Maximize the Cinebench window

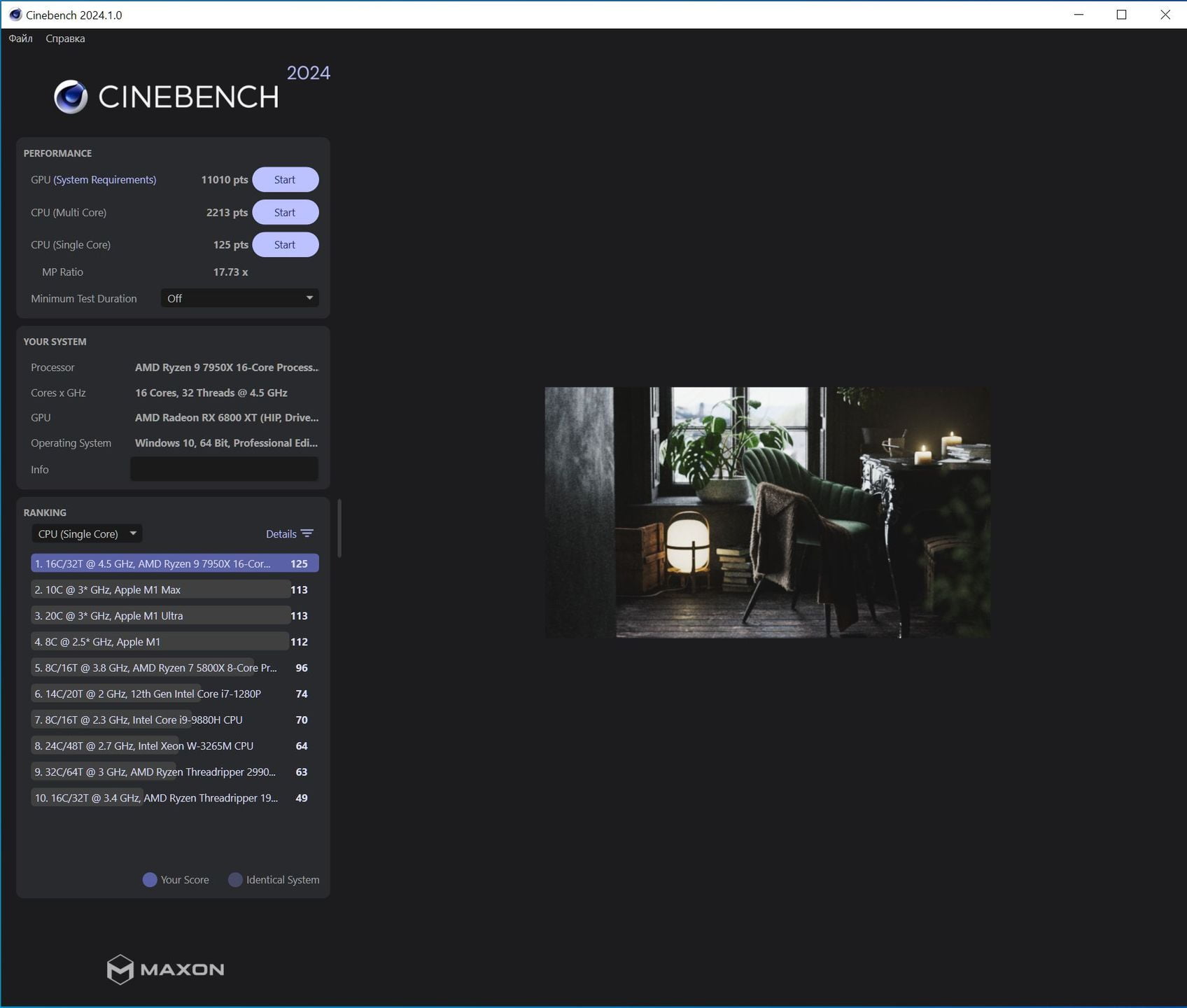click(1122, 15)
